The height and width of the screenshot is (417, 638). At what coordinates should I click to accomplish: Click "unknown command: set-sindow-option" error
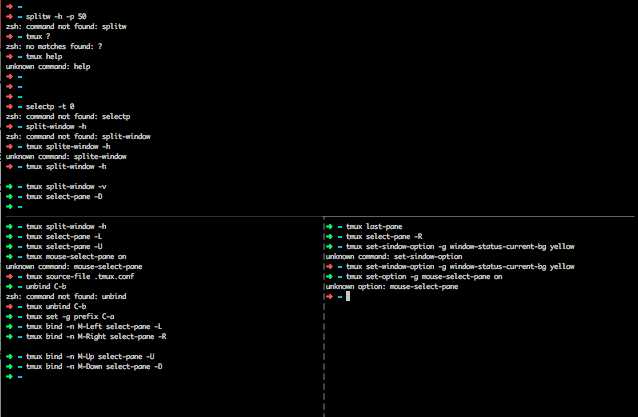point(394,256)
